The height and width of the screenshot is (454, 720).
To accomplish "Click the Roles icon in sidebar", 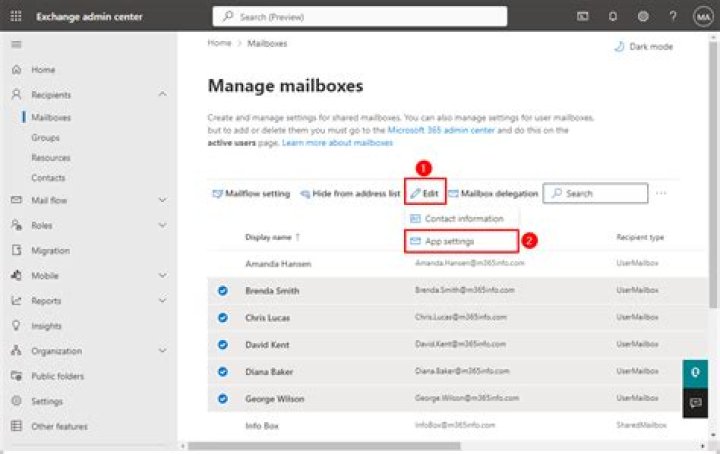I will [17, 225].
